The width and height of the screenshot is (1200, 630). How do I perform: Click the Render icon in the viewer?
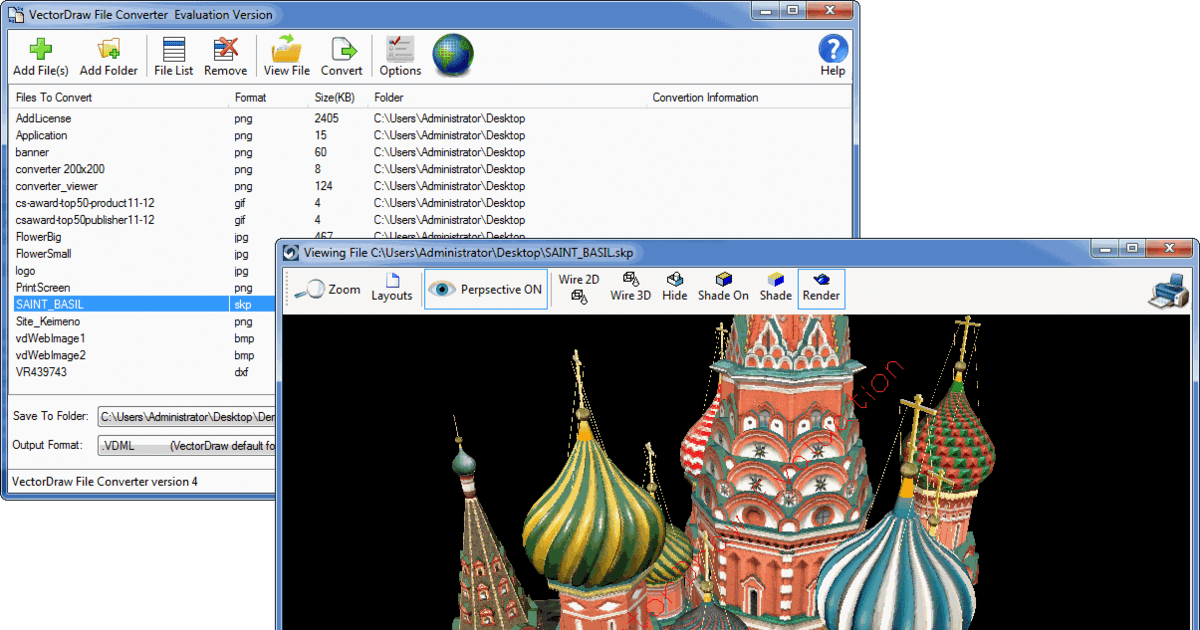(x=820, y=288)
